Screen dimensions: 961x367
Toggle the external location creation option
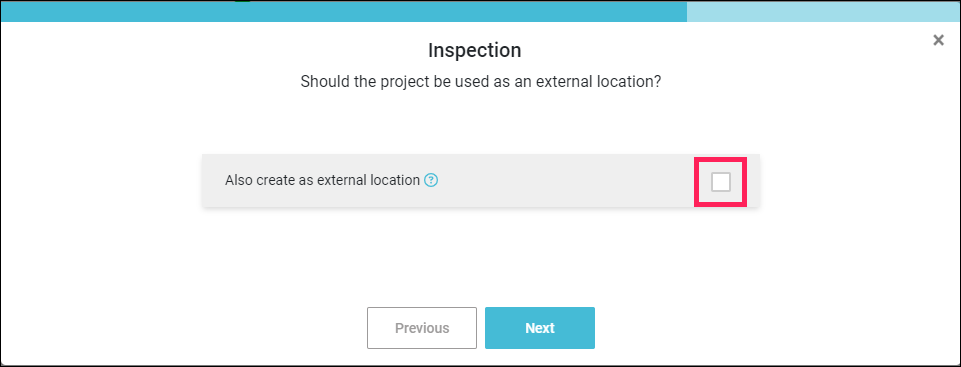tap(720, 181)
